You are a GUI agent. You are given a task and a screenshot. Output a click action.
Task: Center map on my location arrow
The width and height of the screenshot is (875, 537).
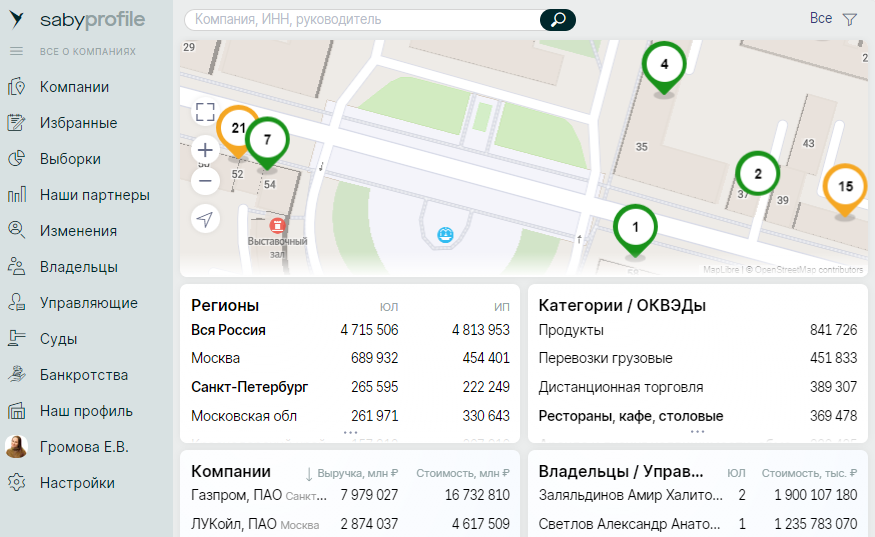pyautogui.click(x=205, y=219)
